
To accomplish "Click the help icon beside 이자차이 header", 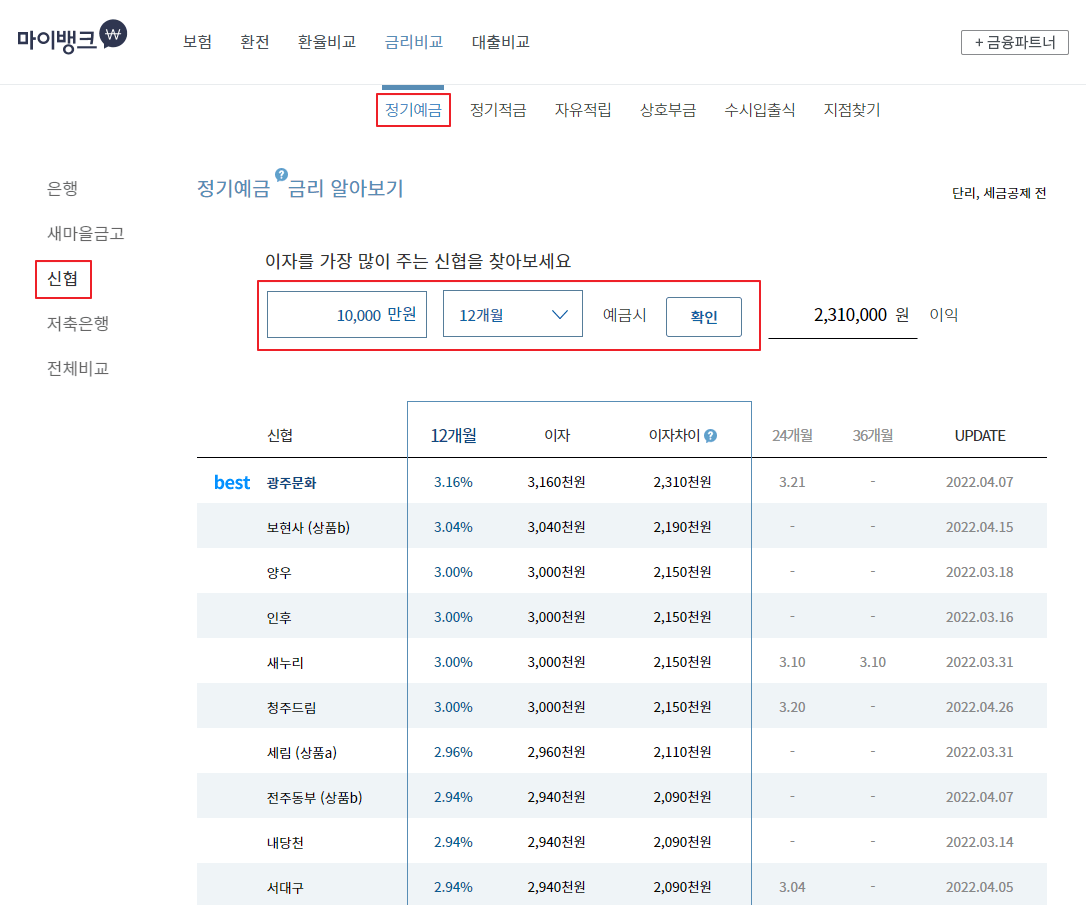I will click(711, 436).
